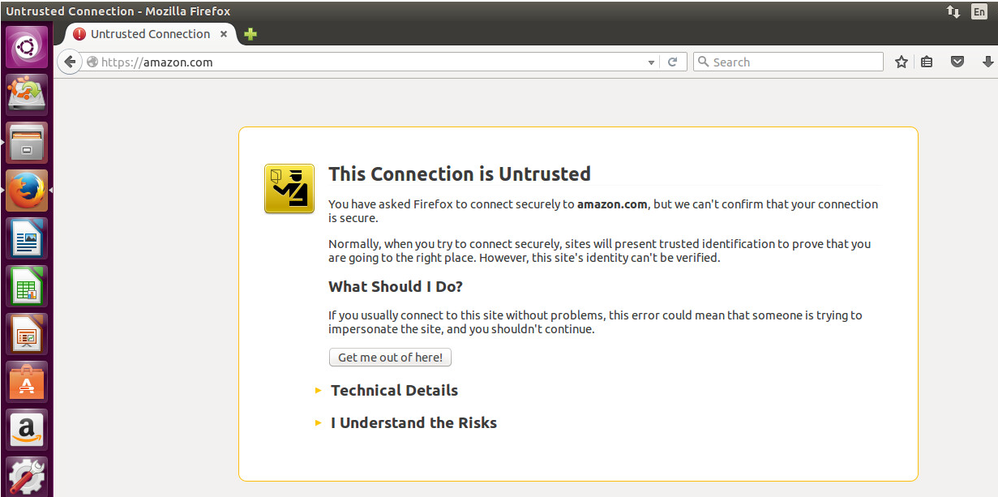Open Ubuntu Software Center in the dock
The height and width of the screenshot is (497, 998).
click(26, 383)
